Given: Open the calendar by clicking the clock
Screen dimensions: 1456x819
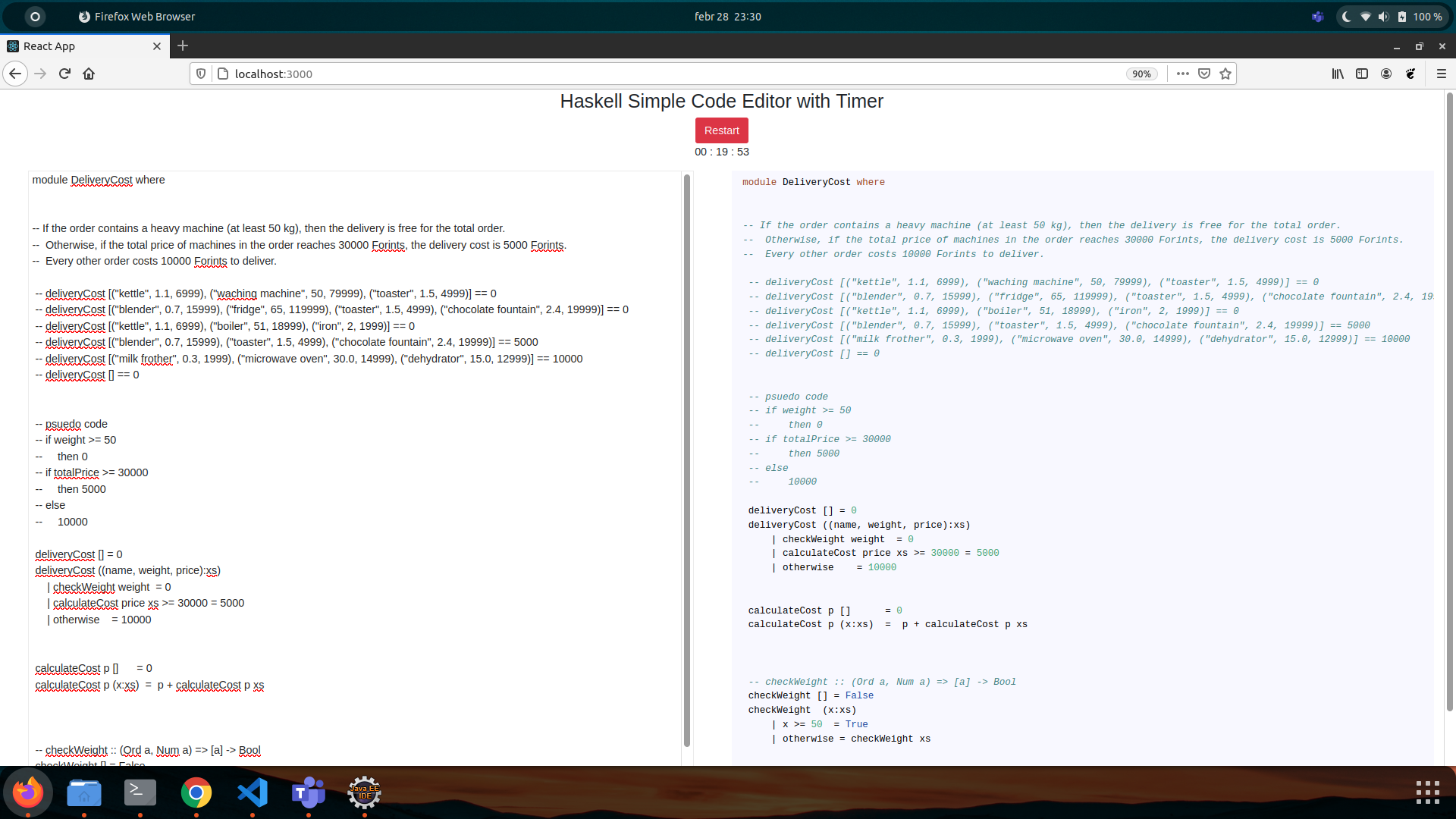Looking at the screenshot, I should point(726,16).
